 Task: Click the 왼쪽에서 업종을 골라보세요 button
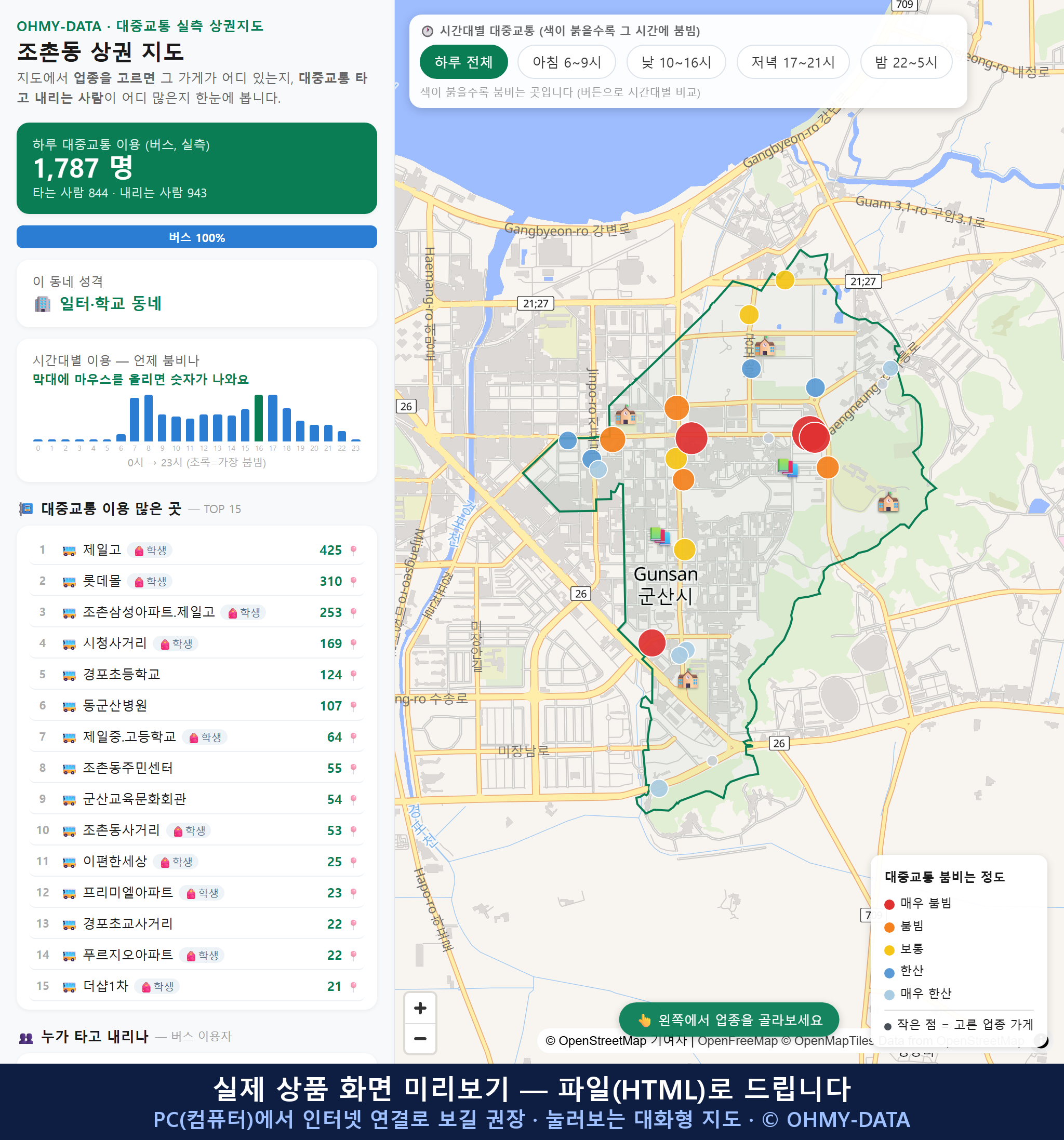(x=728, y=1020)
